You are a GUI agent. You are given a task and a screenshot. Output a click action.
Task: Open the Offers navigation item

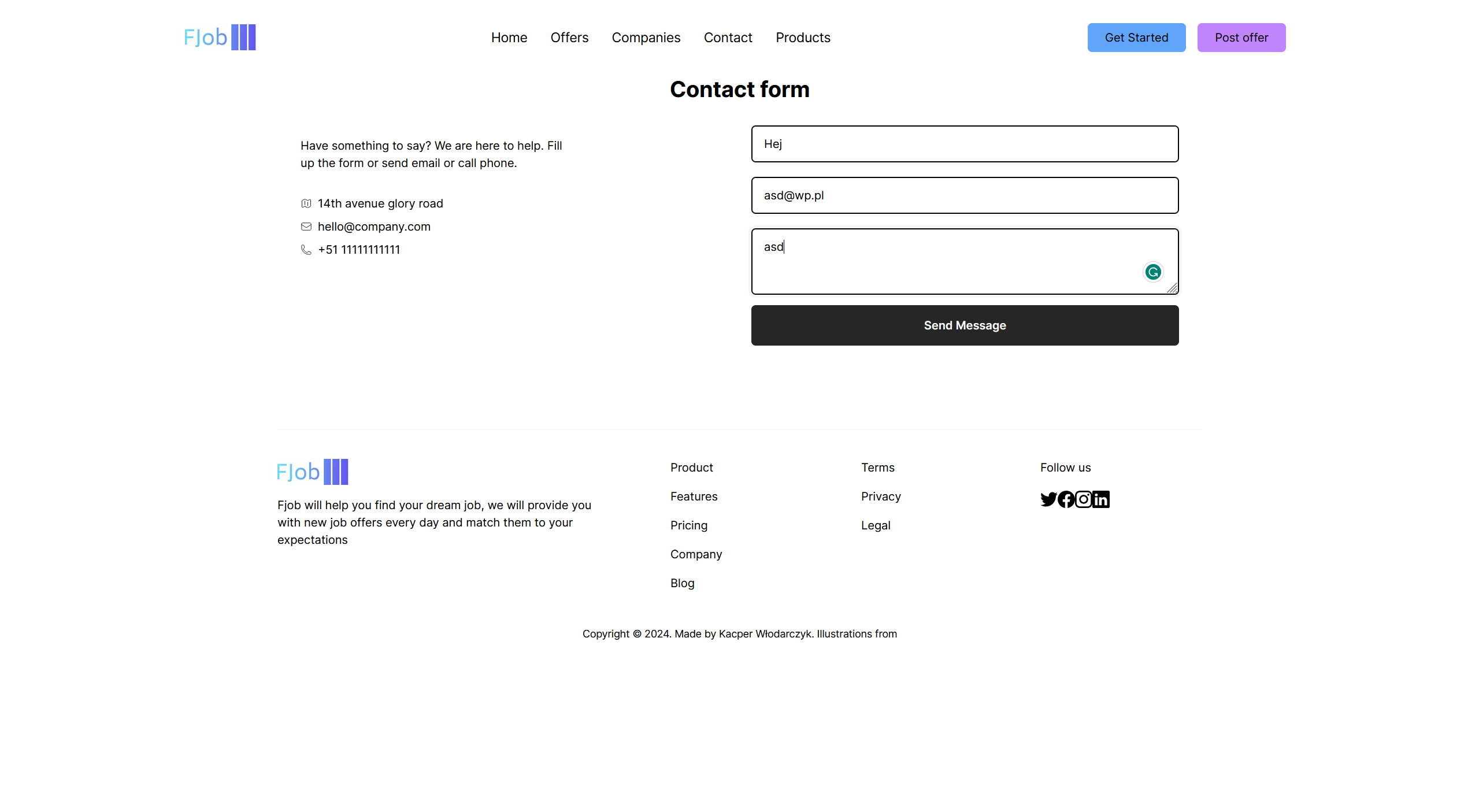point(569,38)
